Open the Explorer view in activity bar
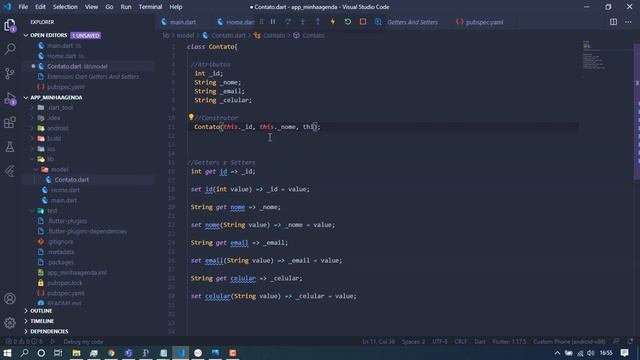Screen dimensions: 640x360 [10, 25]
